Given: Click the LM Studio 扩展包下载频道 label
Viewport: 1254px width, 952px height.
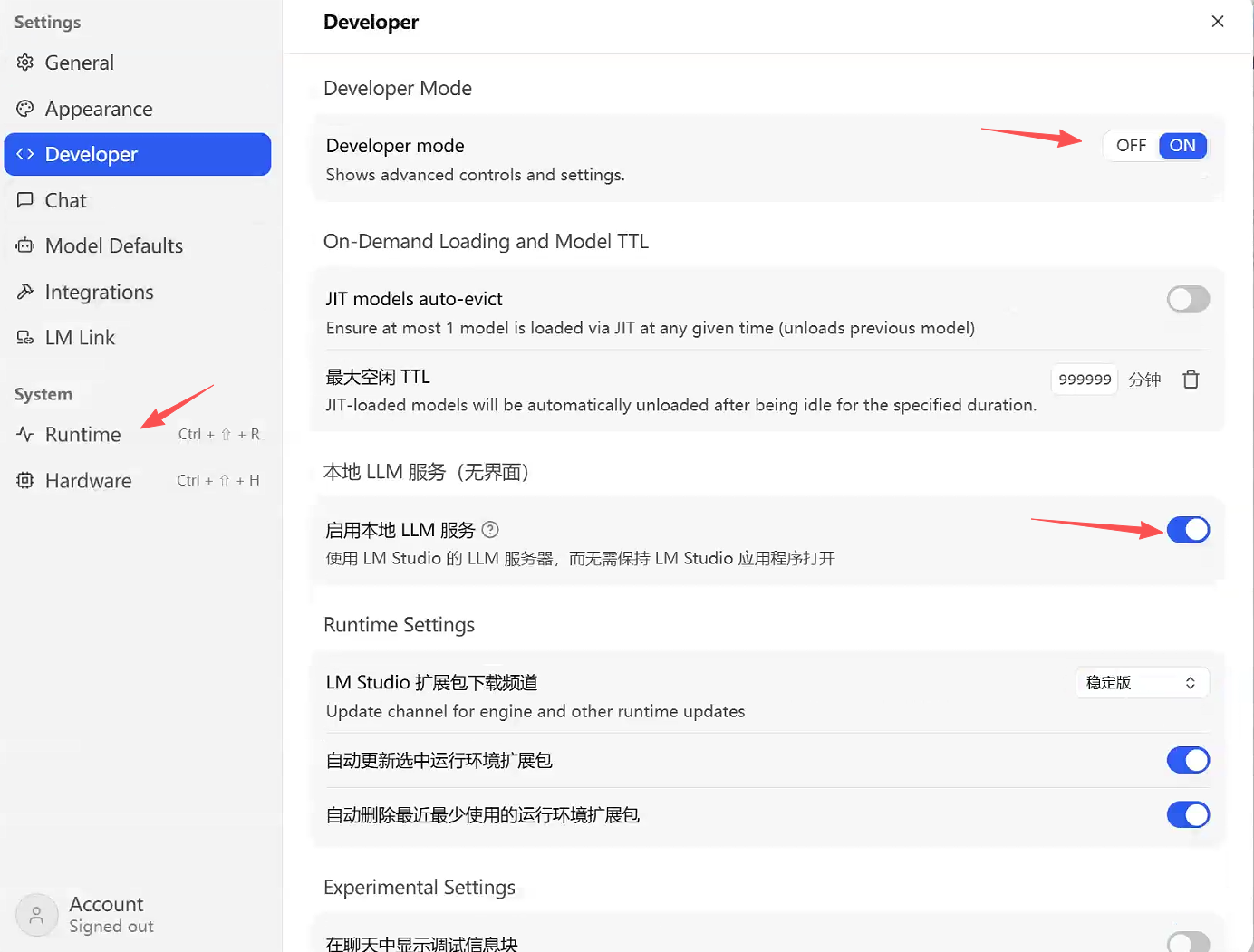Looking at the screenshot, I should 431,682.
